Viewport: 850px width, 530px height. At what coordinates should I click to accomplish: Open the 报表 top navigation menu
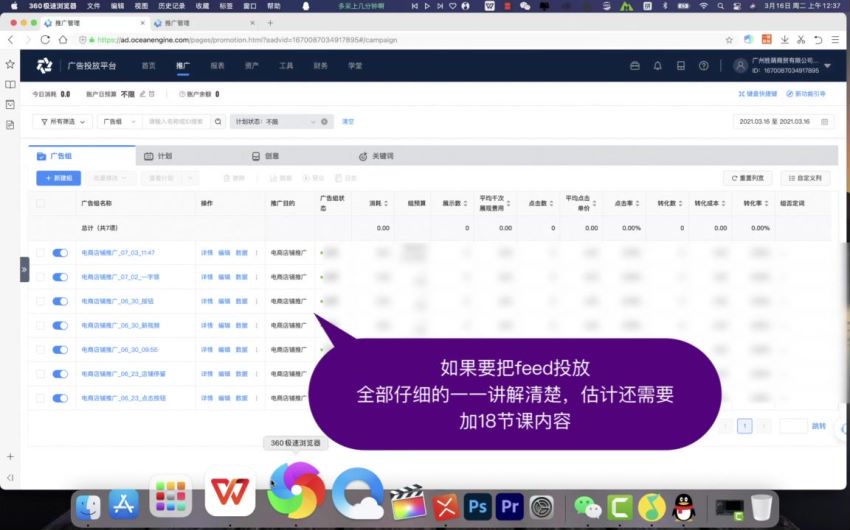tap(217, 66)
